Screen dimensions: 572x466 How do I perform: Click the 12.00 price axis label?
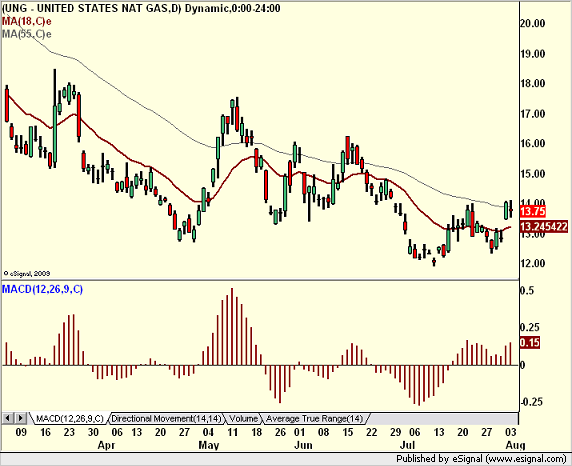(533, 263)
